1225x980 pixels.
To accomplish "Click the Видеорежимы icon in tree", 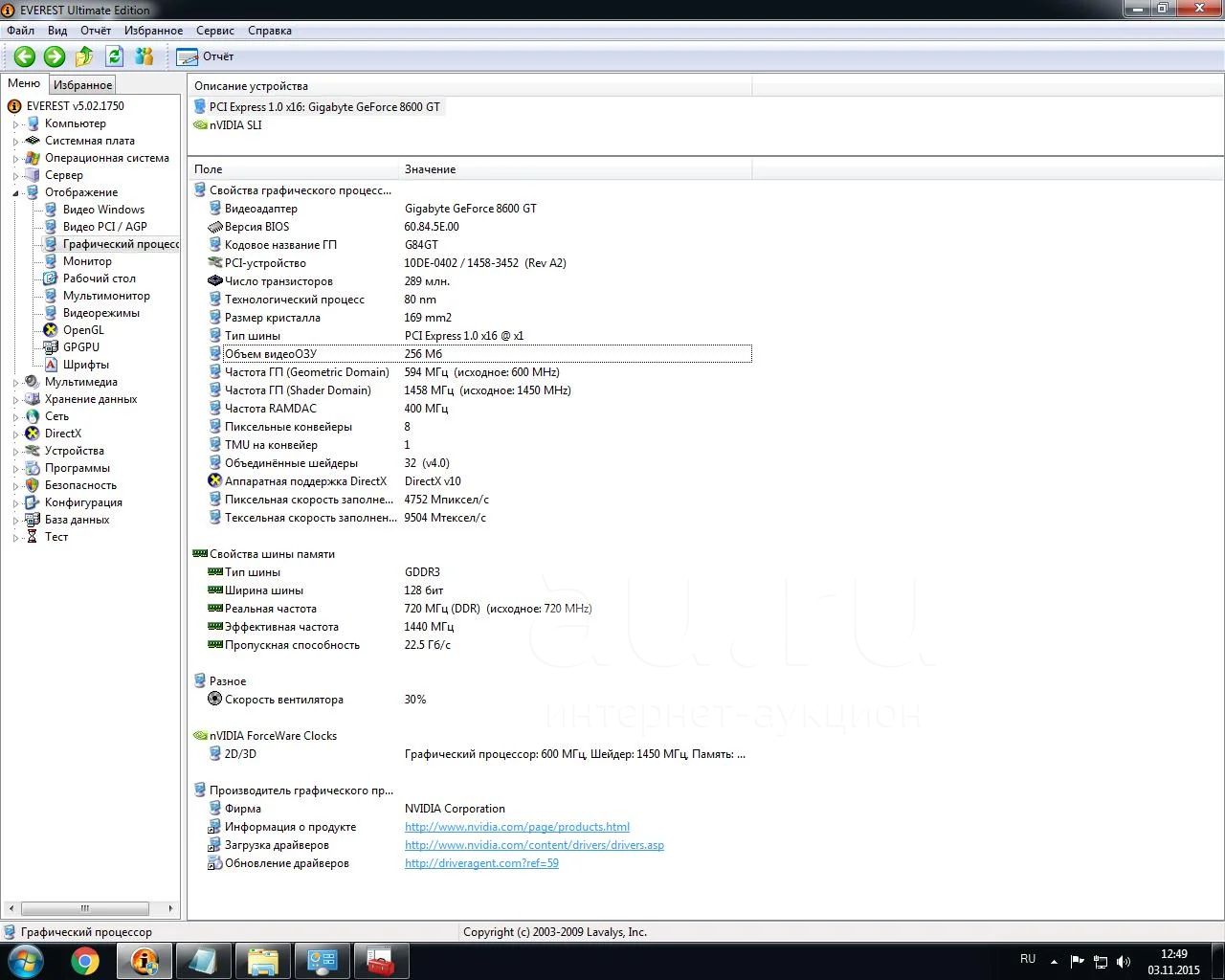I will point(51,313).
